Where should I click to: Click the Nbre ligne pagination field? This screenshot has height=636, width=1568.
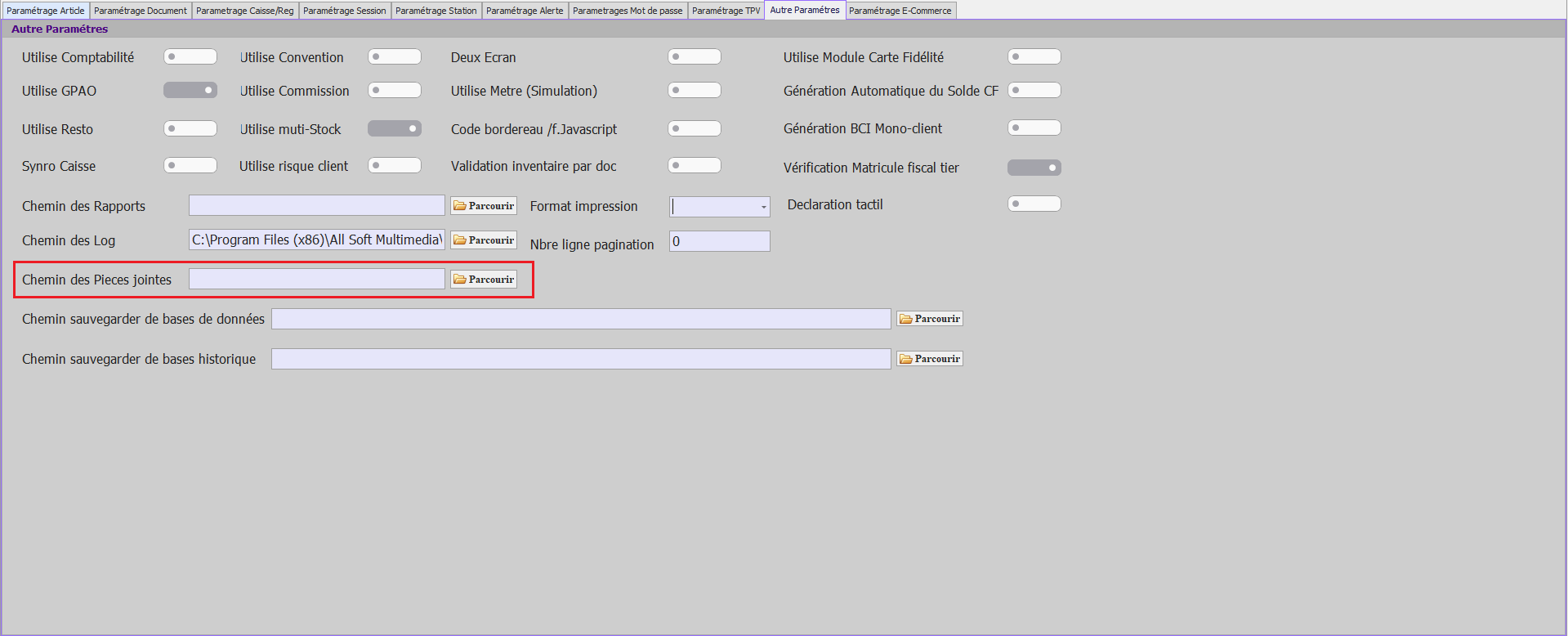[720, 241]
